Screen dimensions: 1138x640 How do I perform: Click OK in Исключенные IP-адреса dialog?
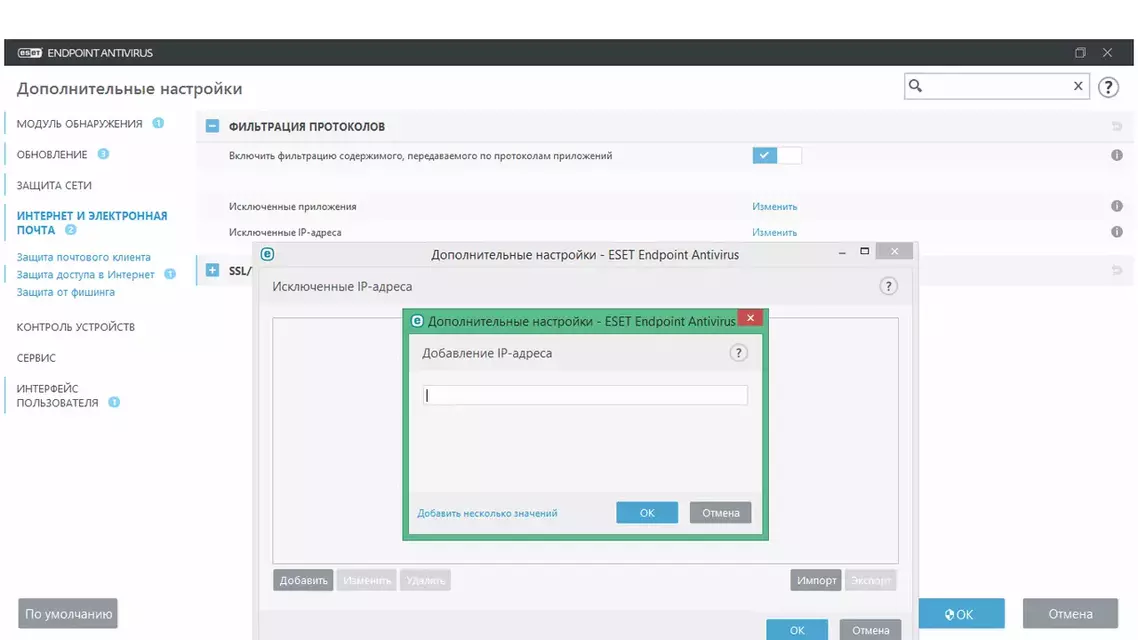tap(797, 630)
